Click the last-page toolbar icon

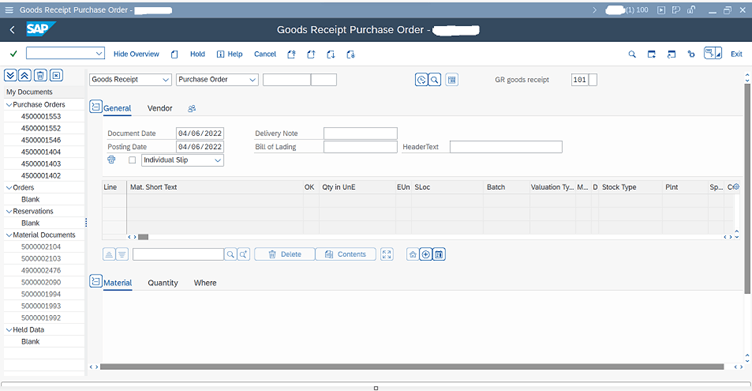[351, 54]
